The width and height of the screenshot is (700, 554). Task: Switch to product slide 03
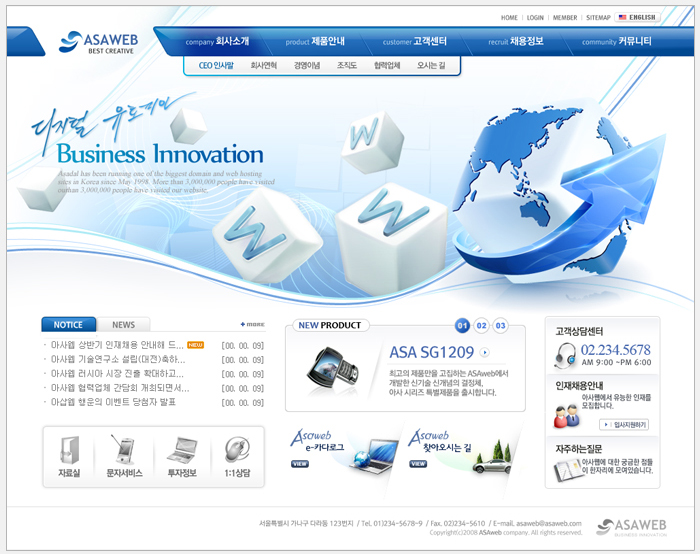coord(501,325)
